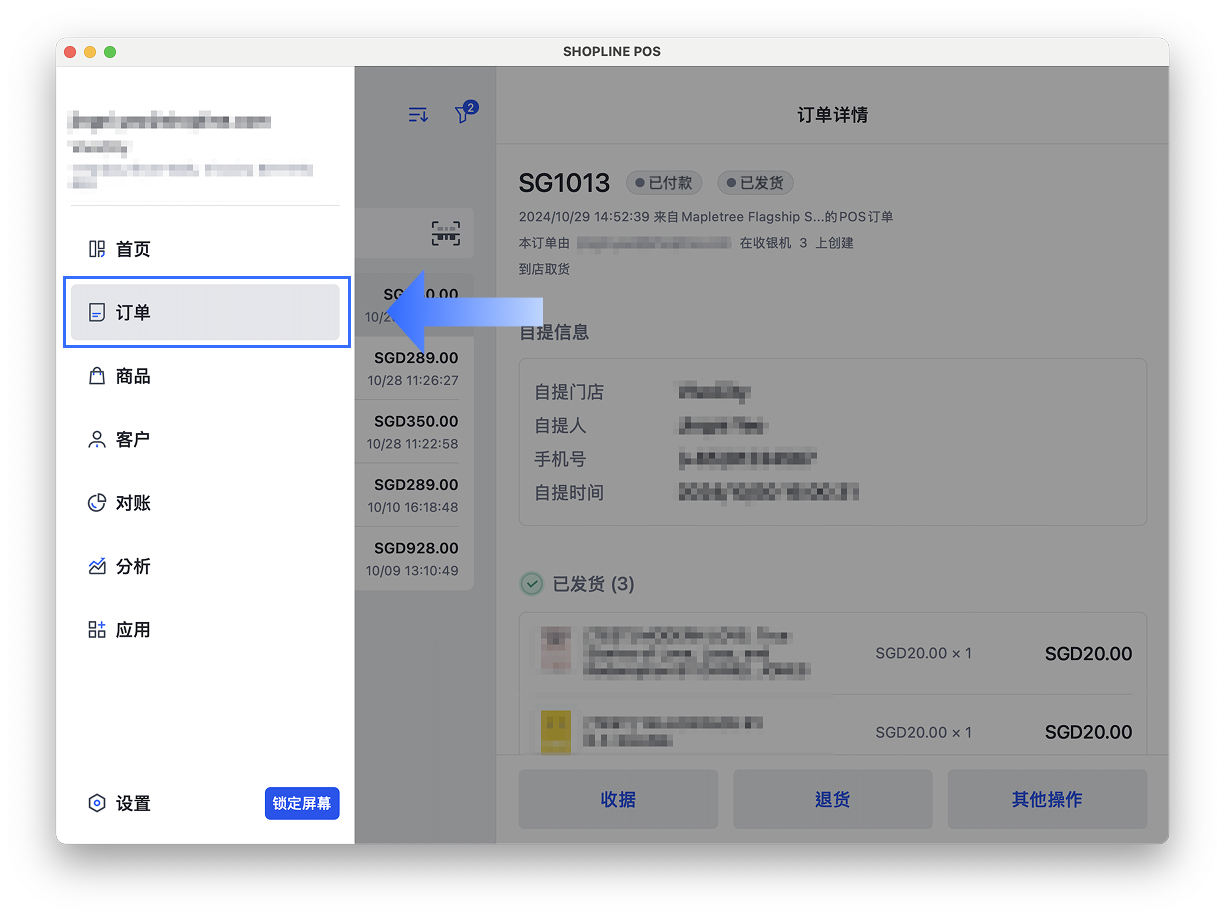Image resolution: width=1225 pixels, height=918 pixels.
Task: Click the 手机号 phone number label
Action: (560, 459)
